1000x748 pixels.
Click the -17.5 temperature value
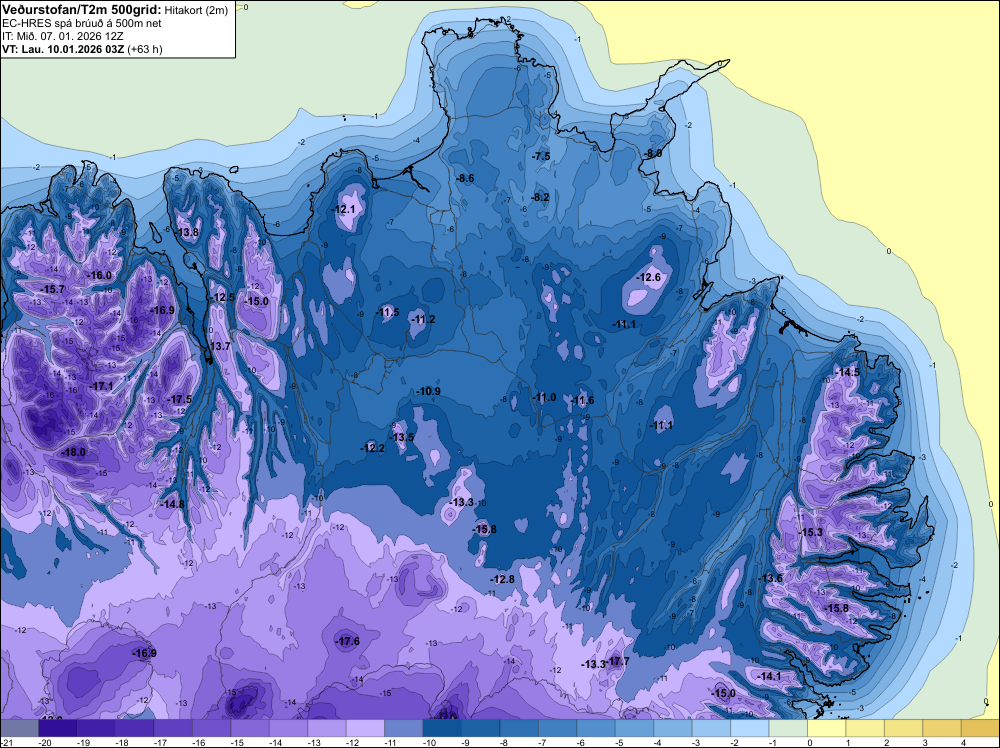tap(180, 399)
